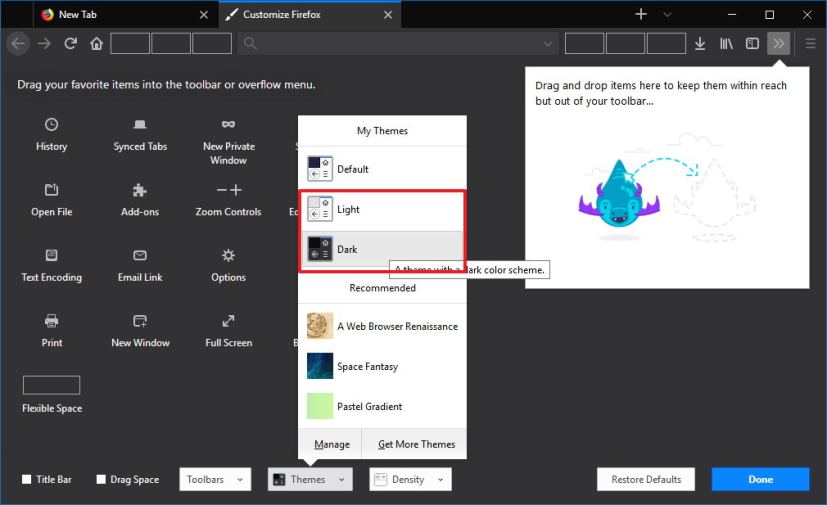Image resolution: width=827 pixels, height=505 pixels.
Task: Select the Synced Tabs icon
Action: click(140, 125)
